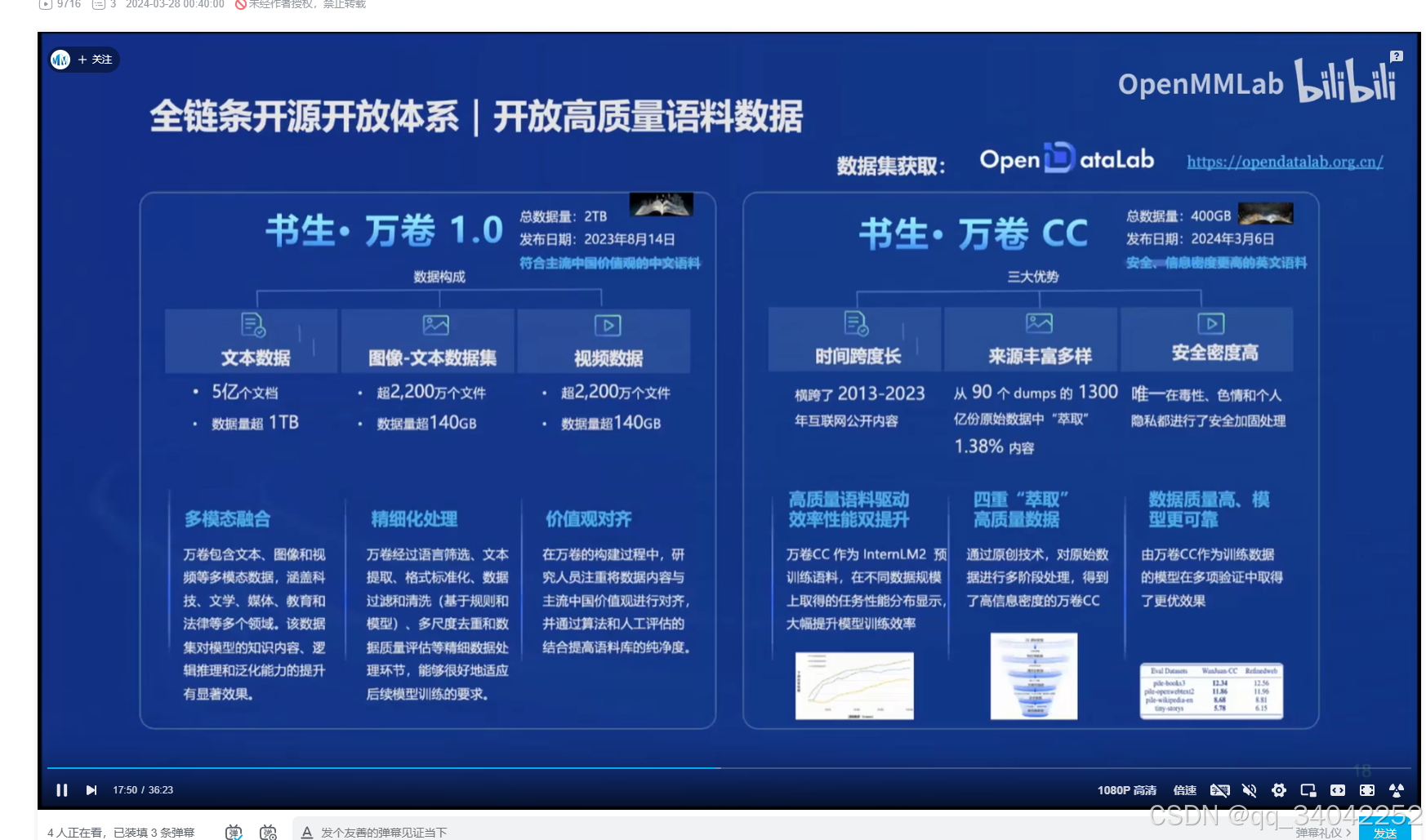Click the 17:50 / 36:23 time display

[143, 790]
